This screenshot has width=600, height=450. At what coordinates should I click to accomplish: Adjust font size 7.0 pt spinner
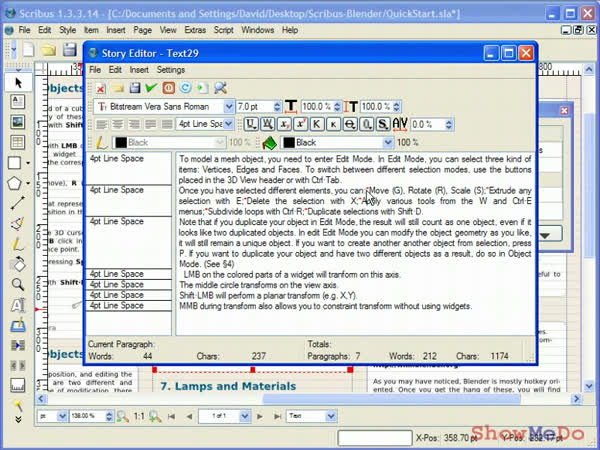point(277,106)
